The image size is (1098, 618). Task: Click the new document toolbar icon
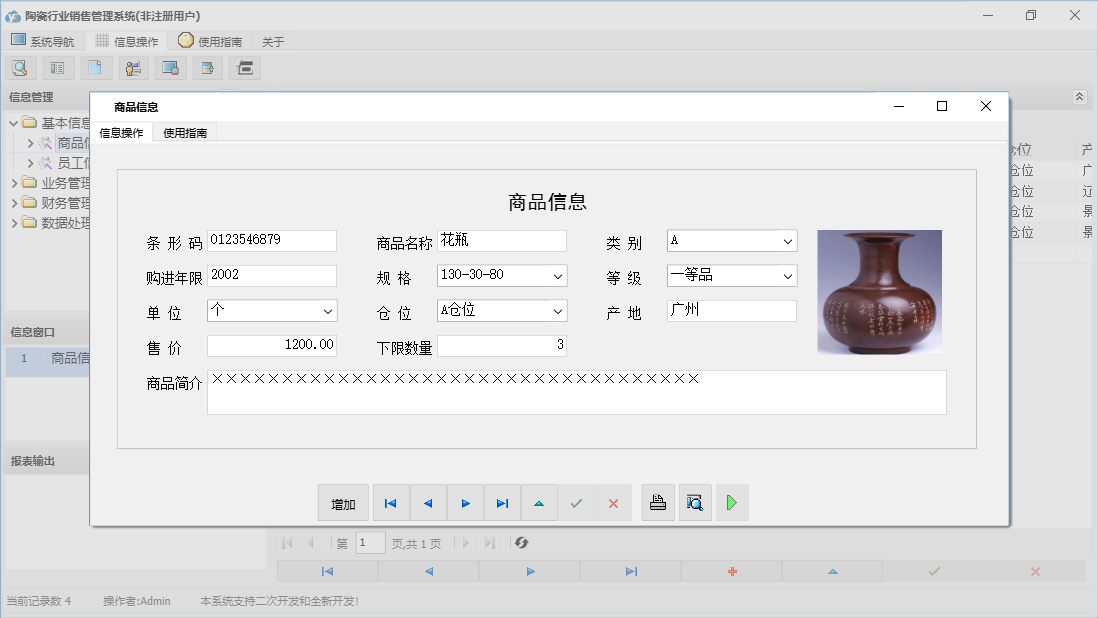pos(95,67)
